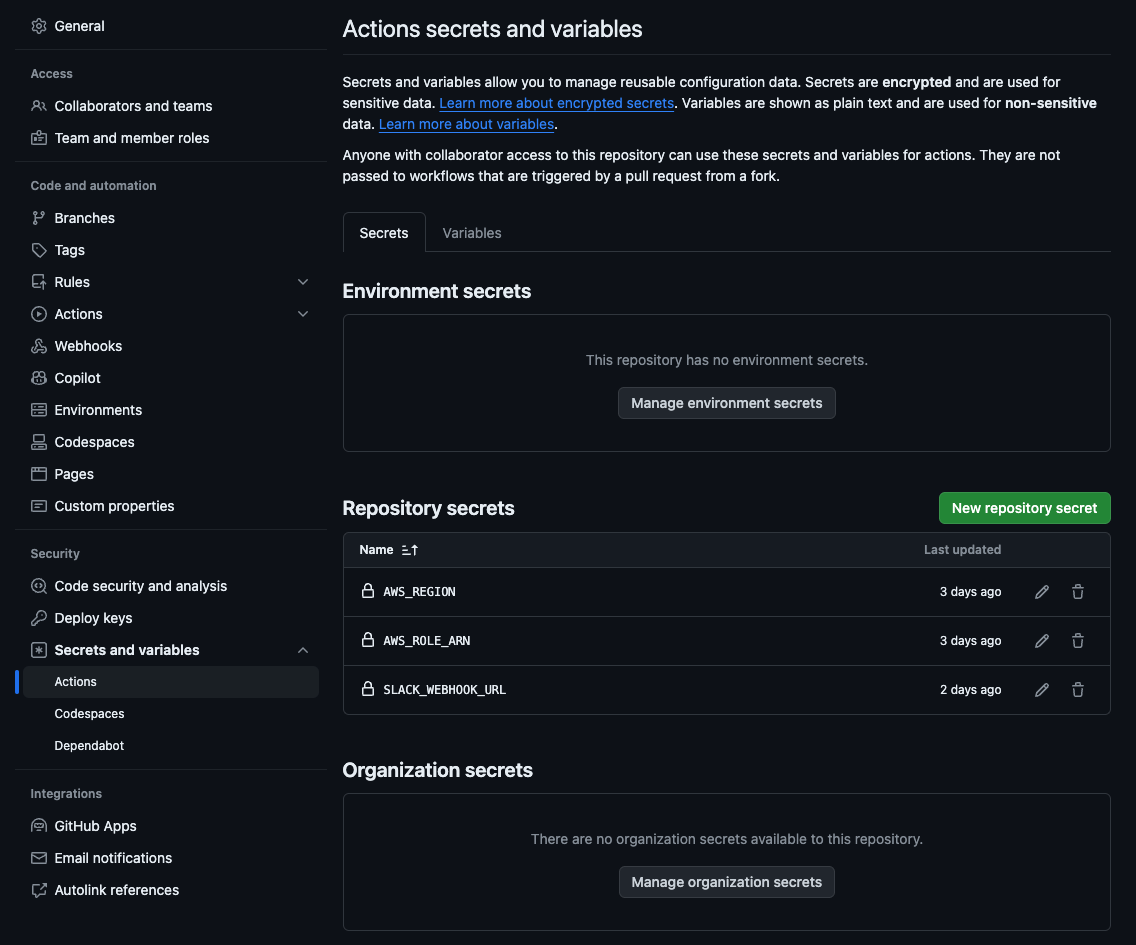Screen dimensions: 1136x945
Task: Click "2 days ago" in SLACK_WEBHOOK_URL row
Action: [x=970, y=690]
